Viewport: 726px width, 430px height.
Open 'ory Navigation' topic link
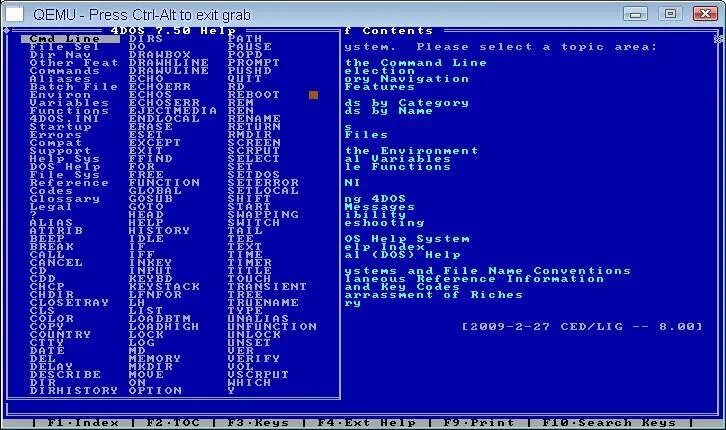coord(407,79)
